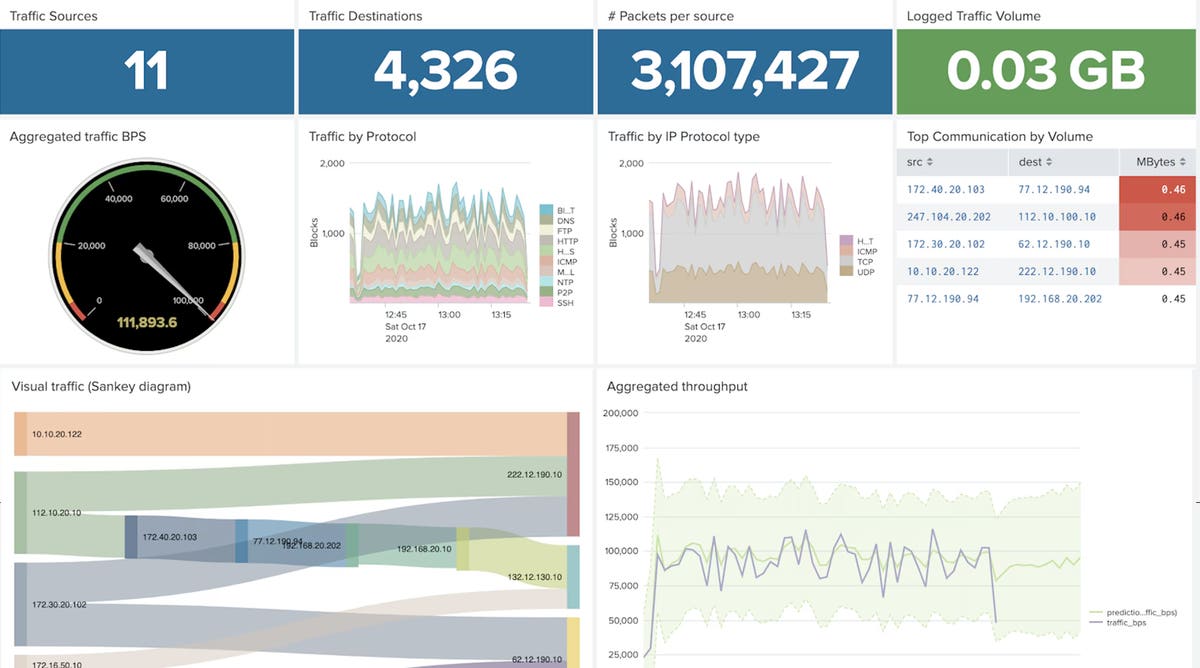
Task: Toggle the SSH series in protocol legend
Action: coord(565,303)
